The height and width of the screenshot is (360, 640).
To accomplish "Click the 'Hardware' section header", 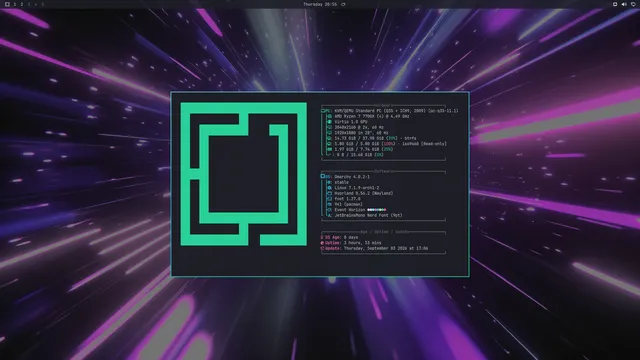I will 383,105.
